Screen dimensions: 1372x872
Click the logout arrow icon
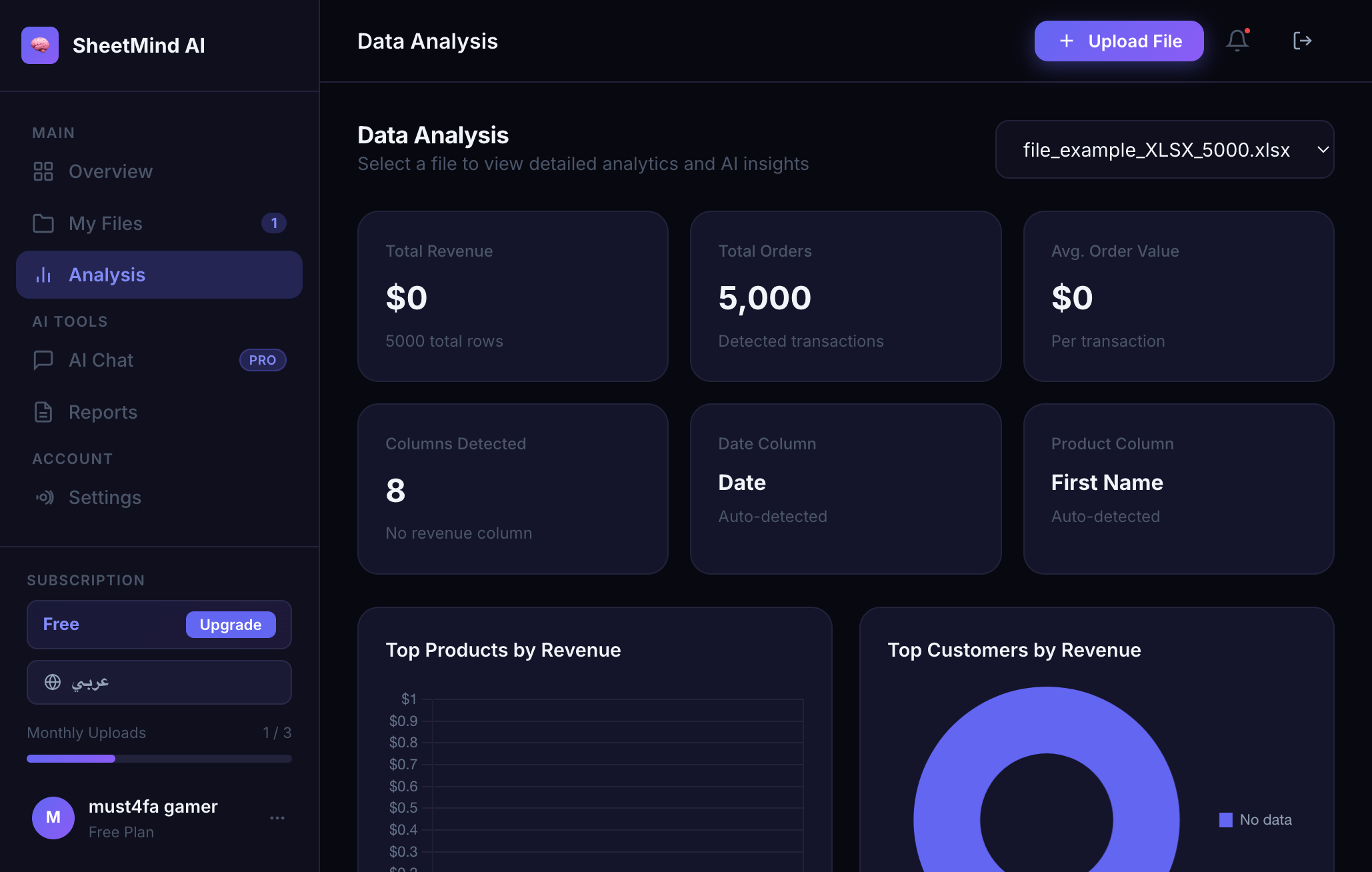(x=1302, y=41)
